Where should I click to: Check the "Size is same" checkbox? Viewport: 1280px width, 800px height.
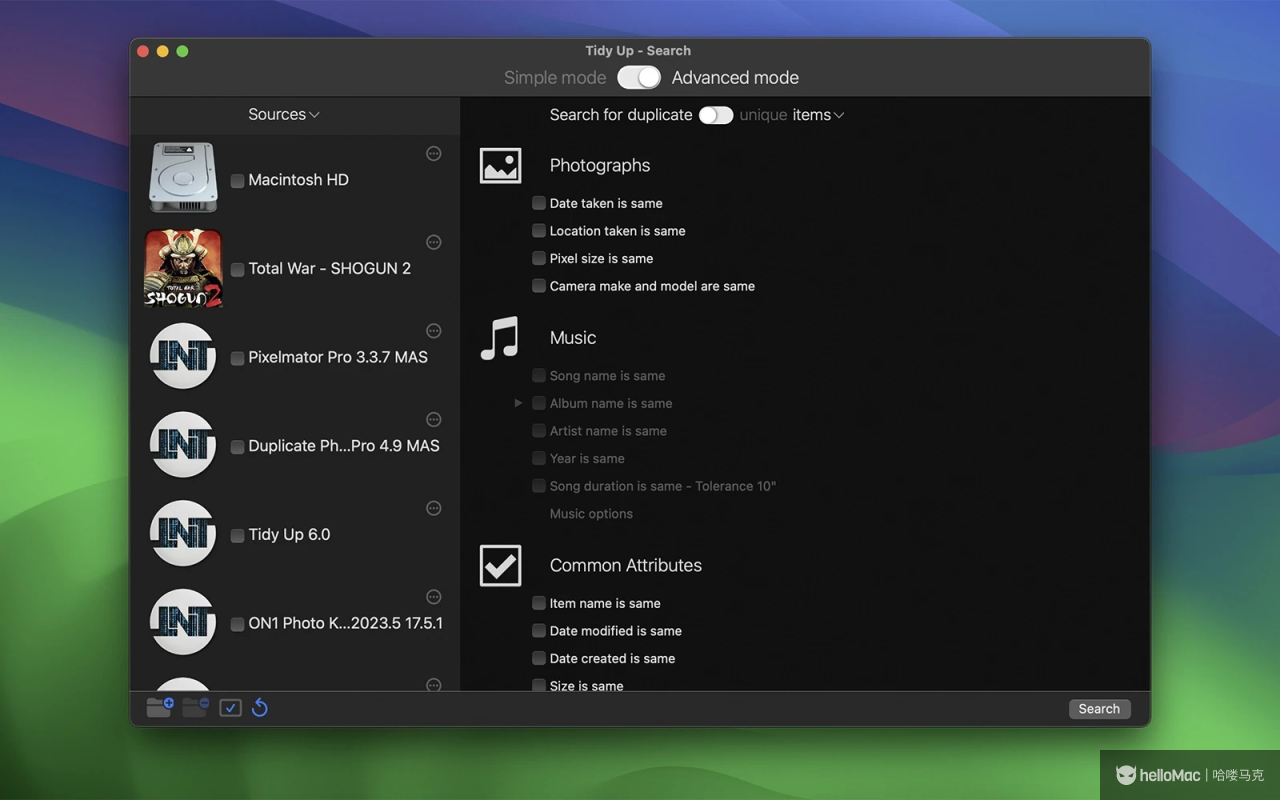pos(539,686)
